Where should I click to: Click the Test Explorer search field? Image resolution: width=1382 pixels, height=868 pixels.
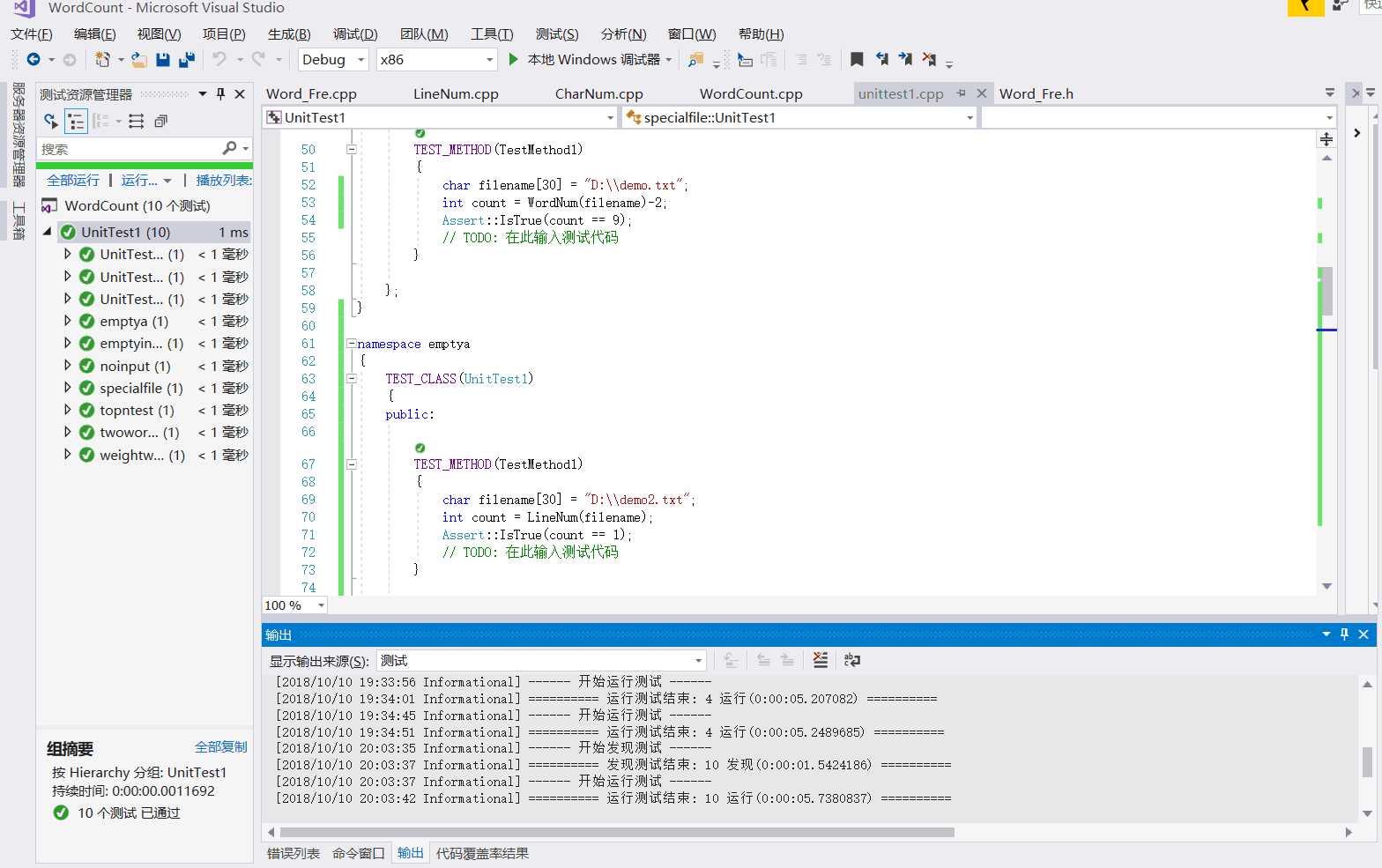pyautogui.click(x=129, y=149)
